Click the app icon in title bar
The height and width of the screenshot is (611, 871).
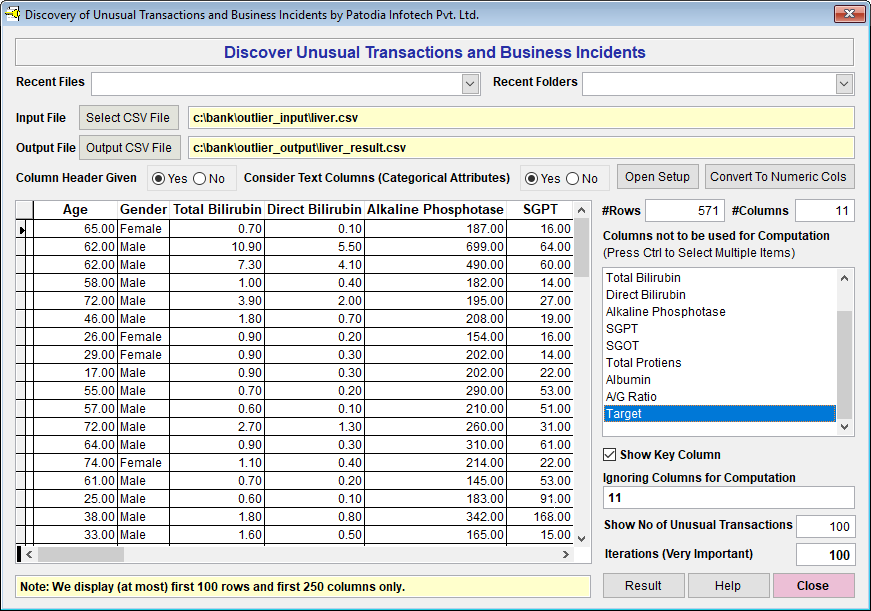(x=12, y=14)
